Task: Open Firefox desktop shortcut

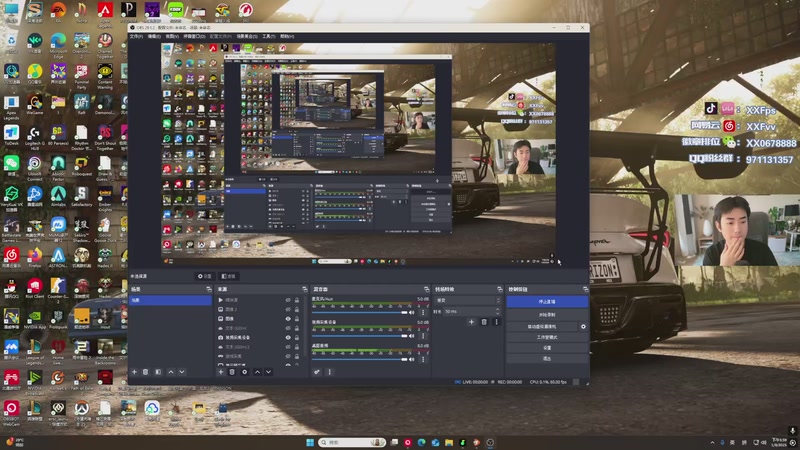Action: click(35, 257)
